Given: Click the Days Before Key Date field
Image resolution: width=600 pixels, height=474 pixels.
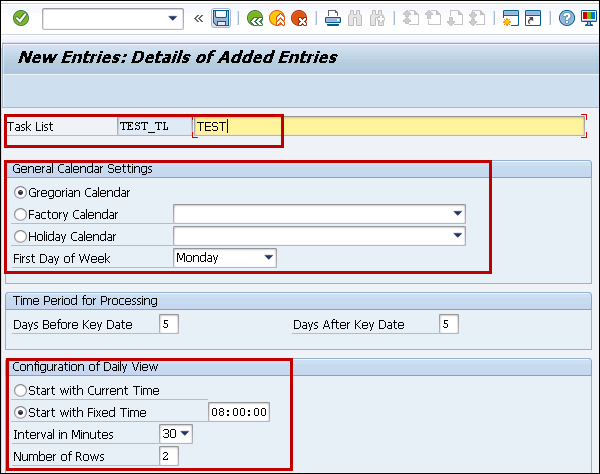Looking at the screenshot, I should click(x=169, y=324).
